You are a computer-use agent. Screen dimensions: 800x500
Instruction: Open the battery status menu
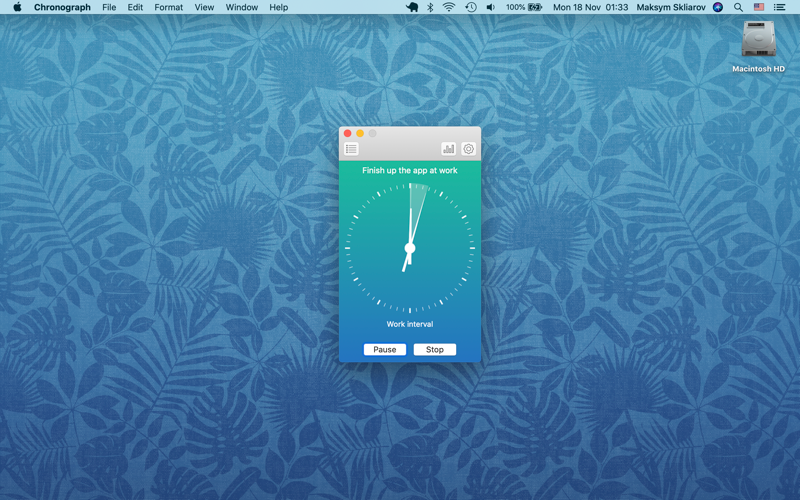coord(525,7)
